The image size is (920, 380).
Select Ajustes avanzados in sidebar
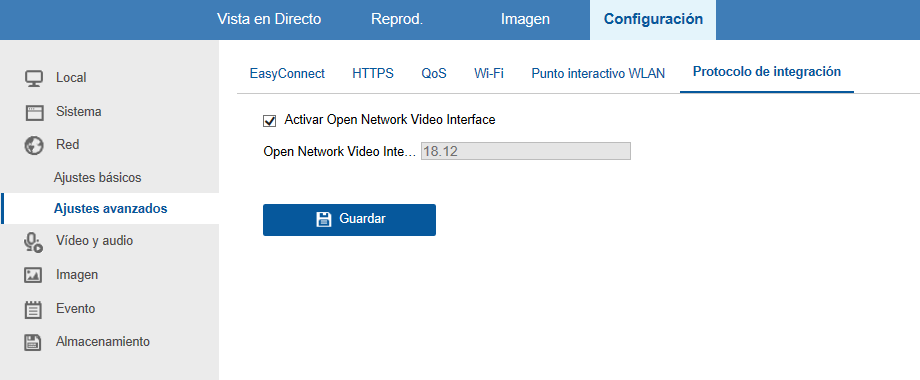point(110,209)
